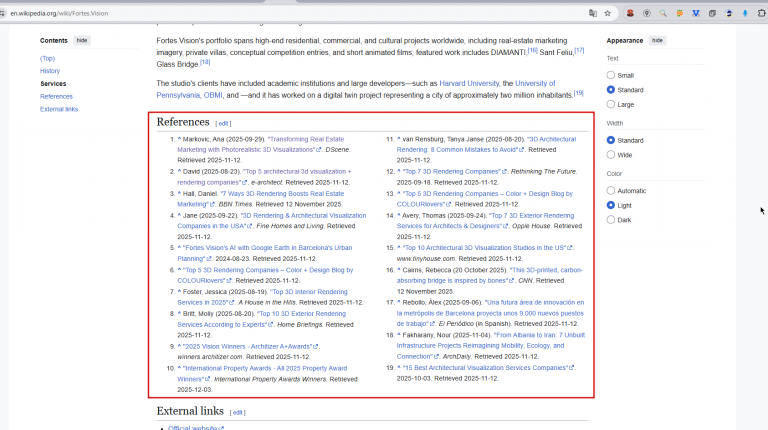This screenshot has height=430, width=768.
Task: Go to External links in Contents
Action: 59,109
